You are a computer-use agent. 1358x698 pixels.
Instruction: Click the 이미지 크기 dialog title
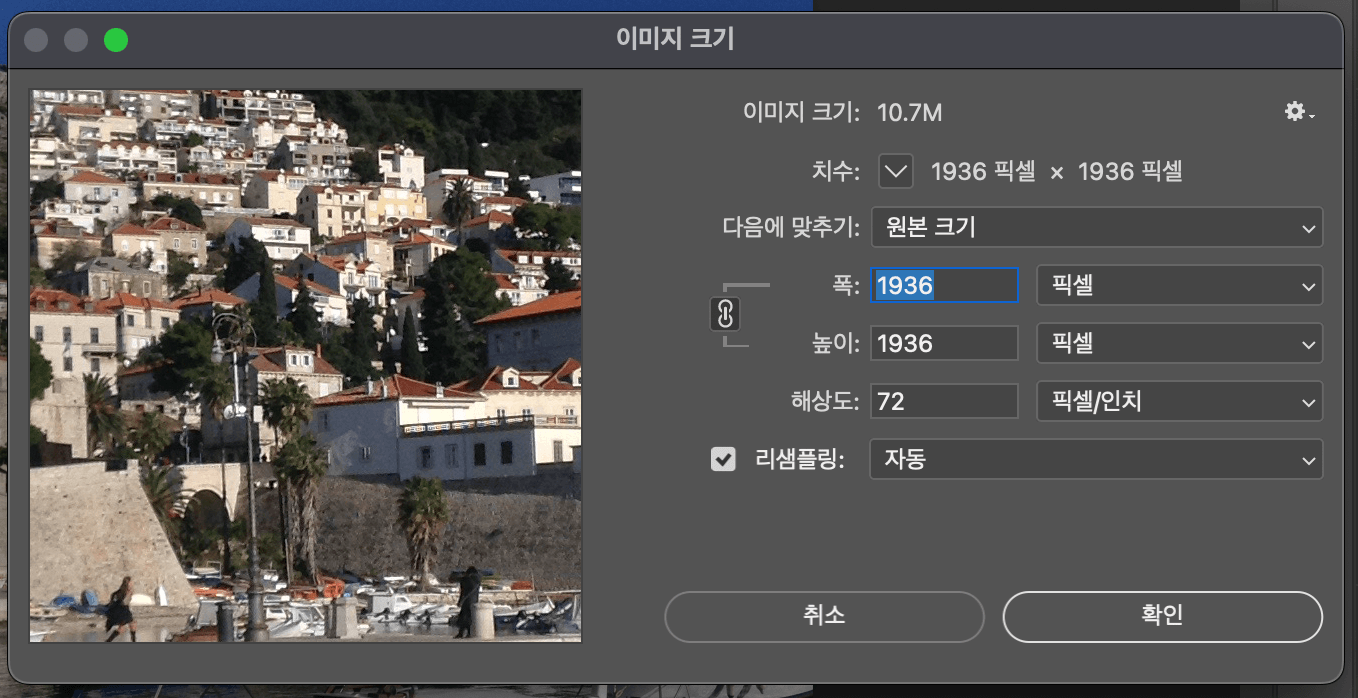[x=676, y=39]
